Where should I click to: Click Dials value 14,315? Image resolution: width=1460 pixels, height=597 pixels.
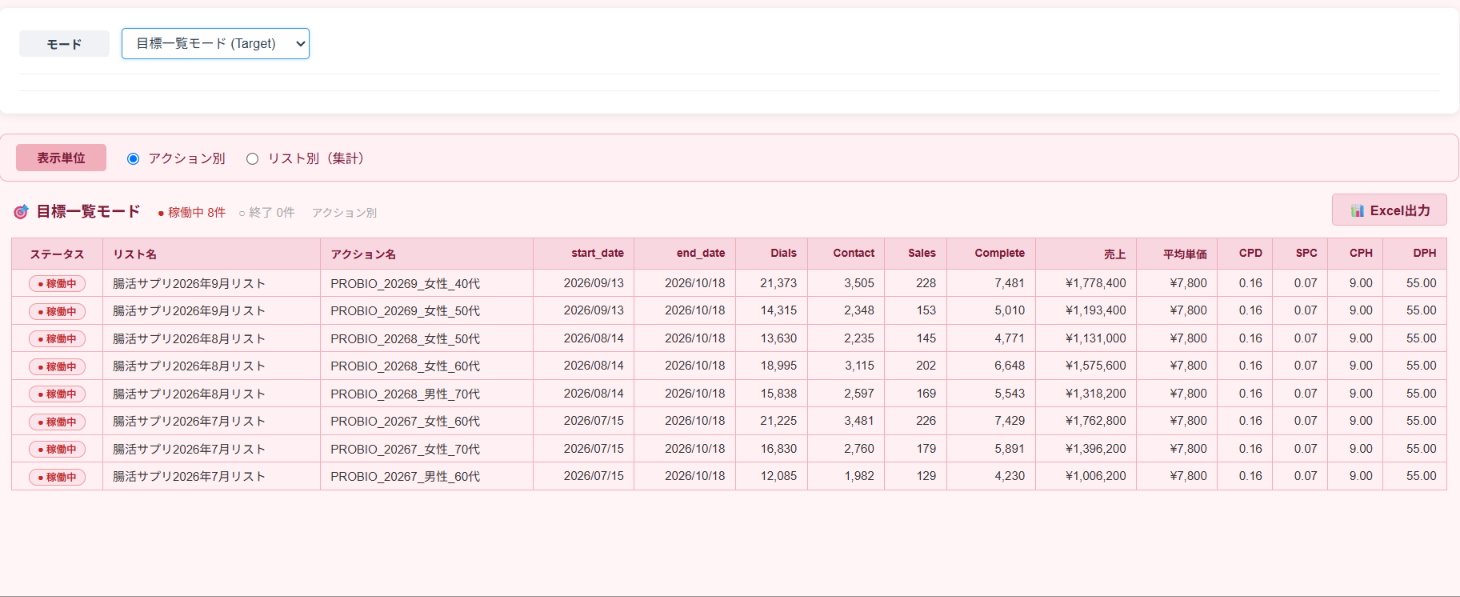[x=778, y=311]
